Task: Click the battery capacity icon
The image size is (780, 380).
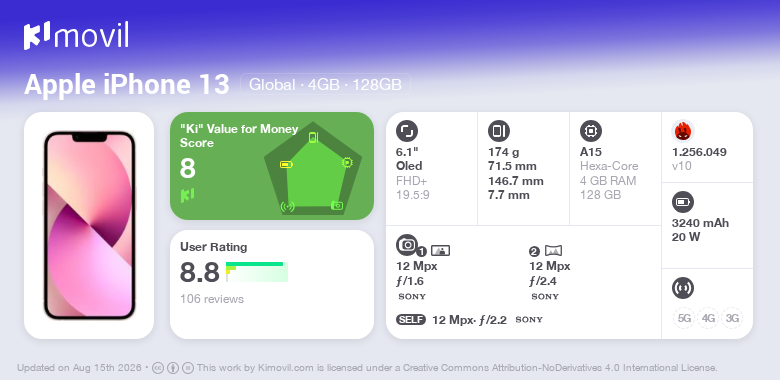Action: 683,202
